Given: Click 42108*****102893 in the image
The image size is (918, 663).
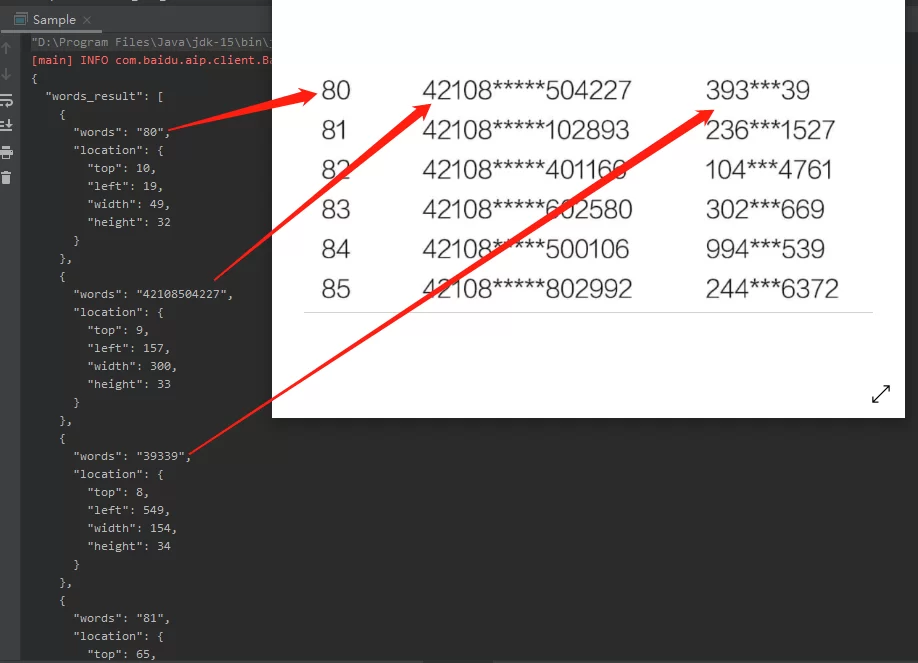Looking at the screenshot, I should point(526,130).
